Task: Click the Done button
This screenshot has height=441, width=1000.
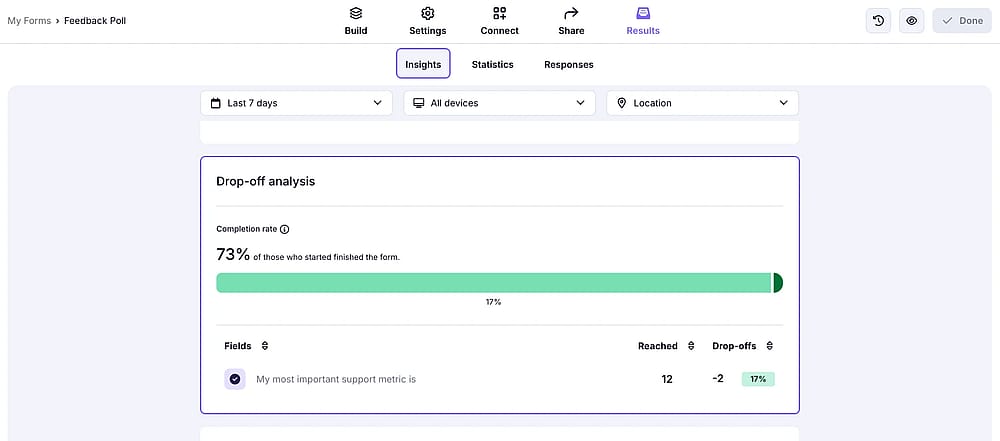Action: pos(962,20)
